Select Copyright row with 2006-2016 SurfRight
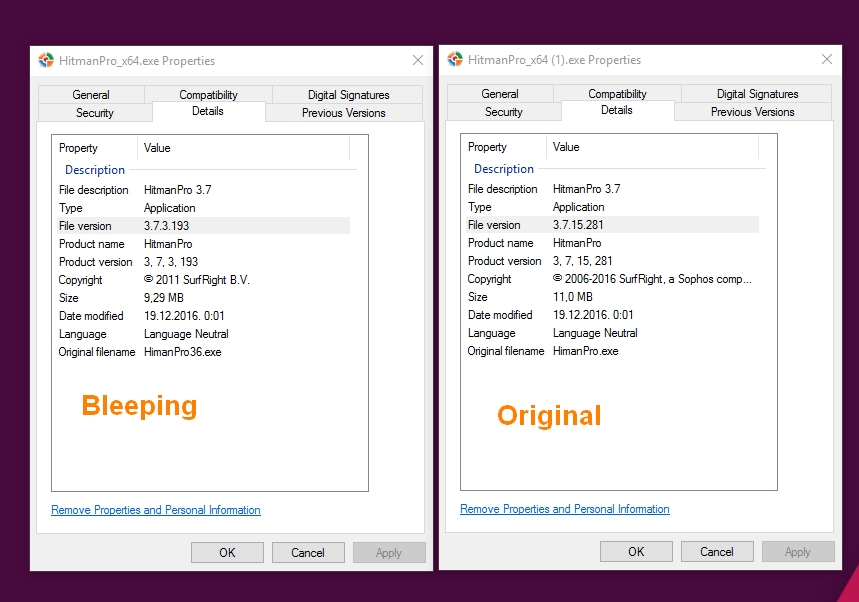This screenshot has width=859, height=602. click(x=612, y=279)
